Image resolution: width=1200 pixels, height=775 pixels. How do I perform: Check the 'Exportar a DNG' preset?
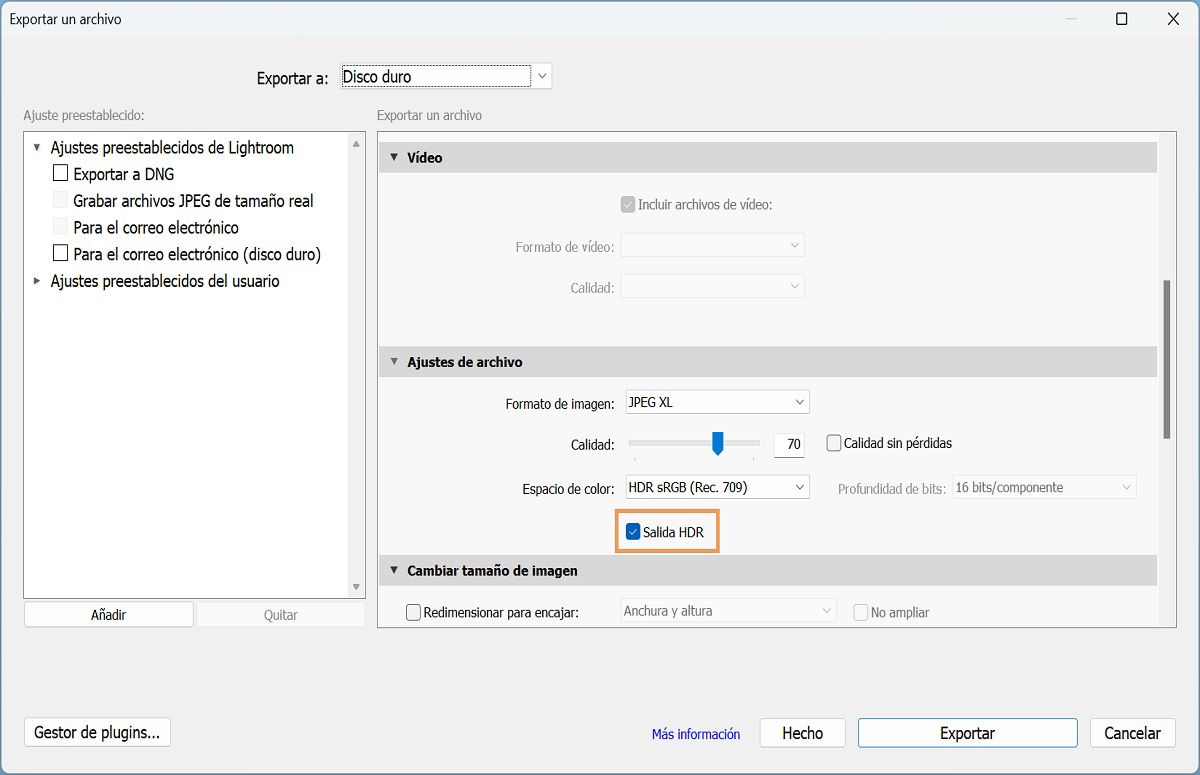[x=60, y=173]
